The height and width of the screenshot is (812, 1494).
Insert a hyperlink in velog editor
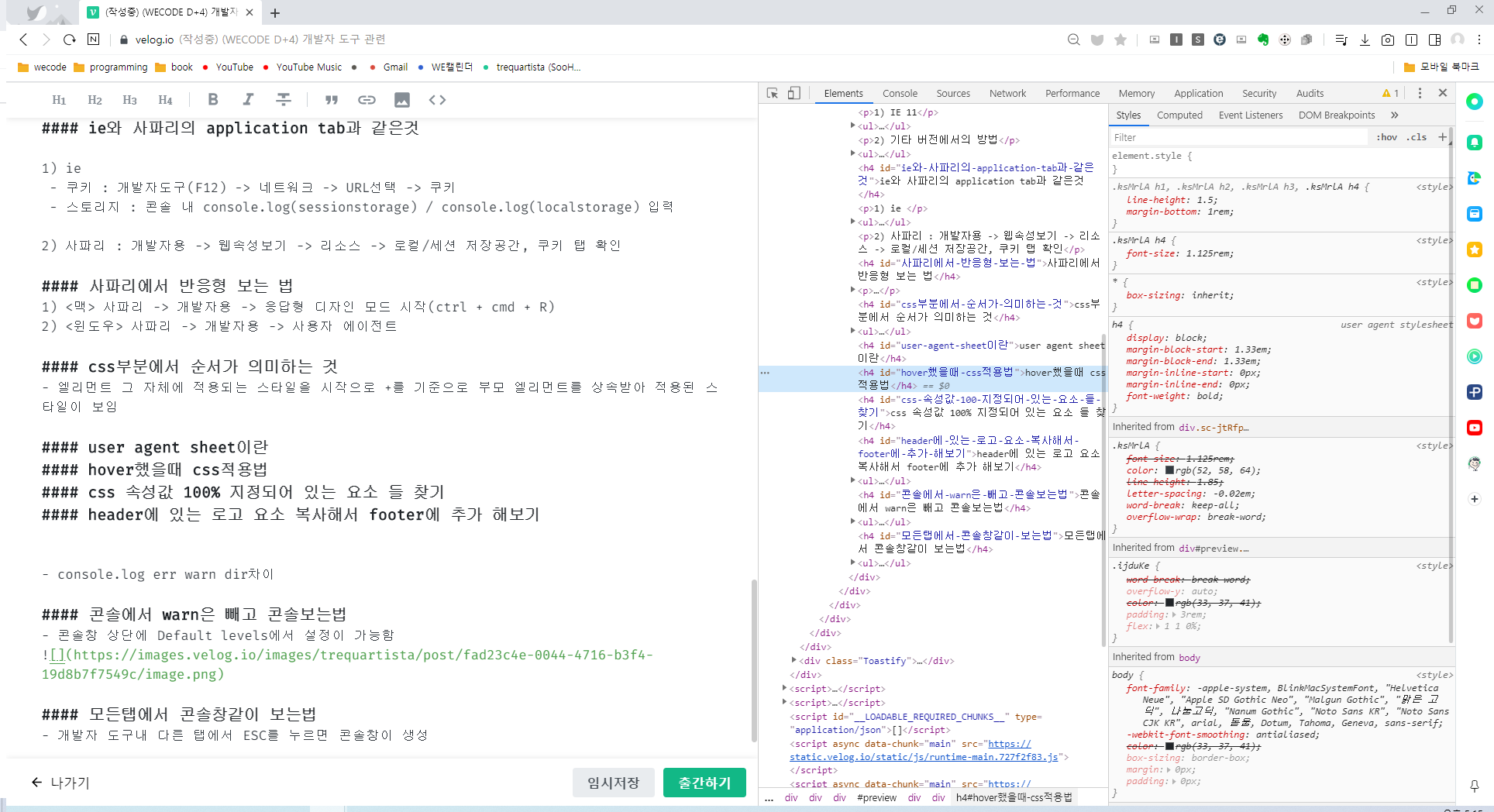[367, 100]
